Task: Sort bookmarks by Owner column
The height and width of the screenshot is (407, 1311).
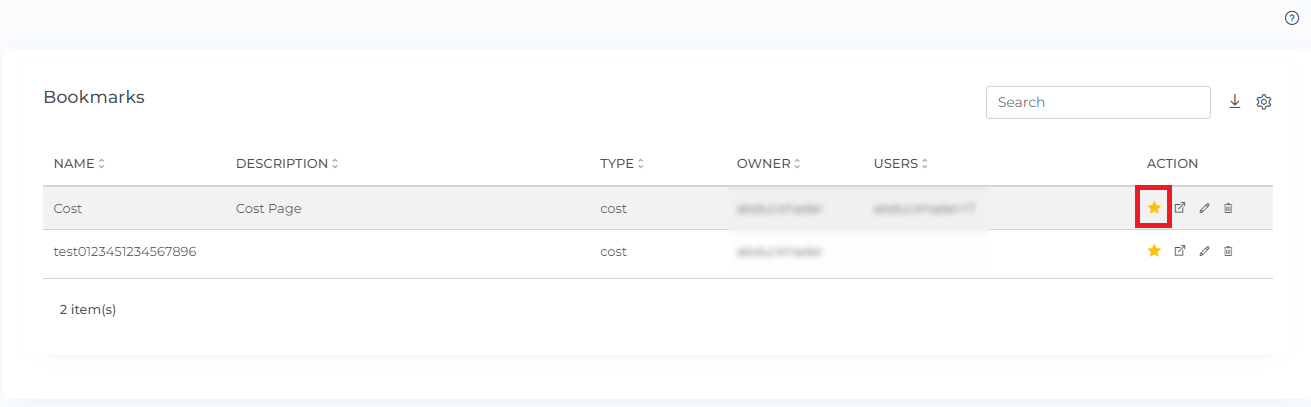Action: 797,164
